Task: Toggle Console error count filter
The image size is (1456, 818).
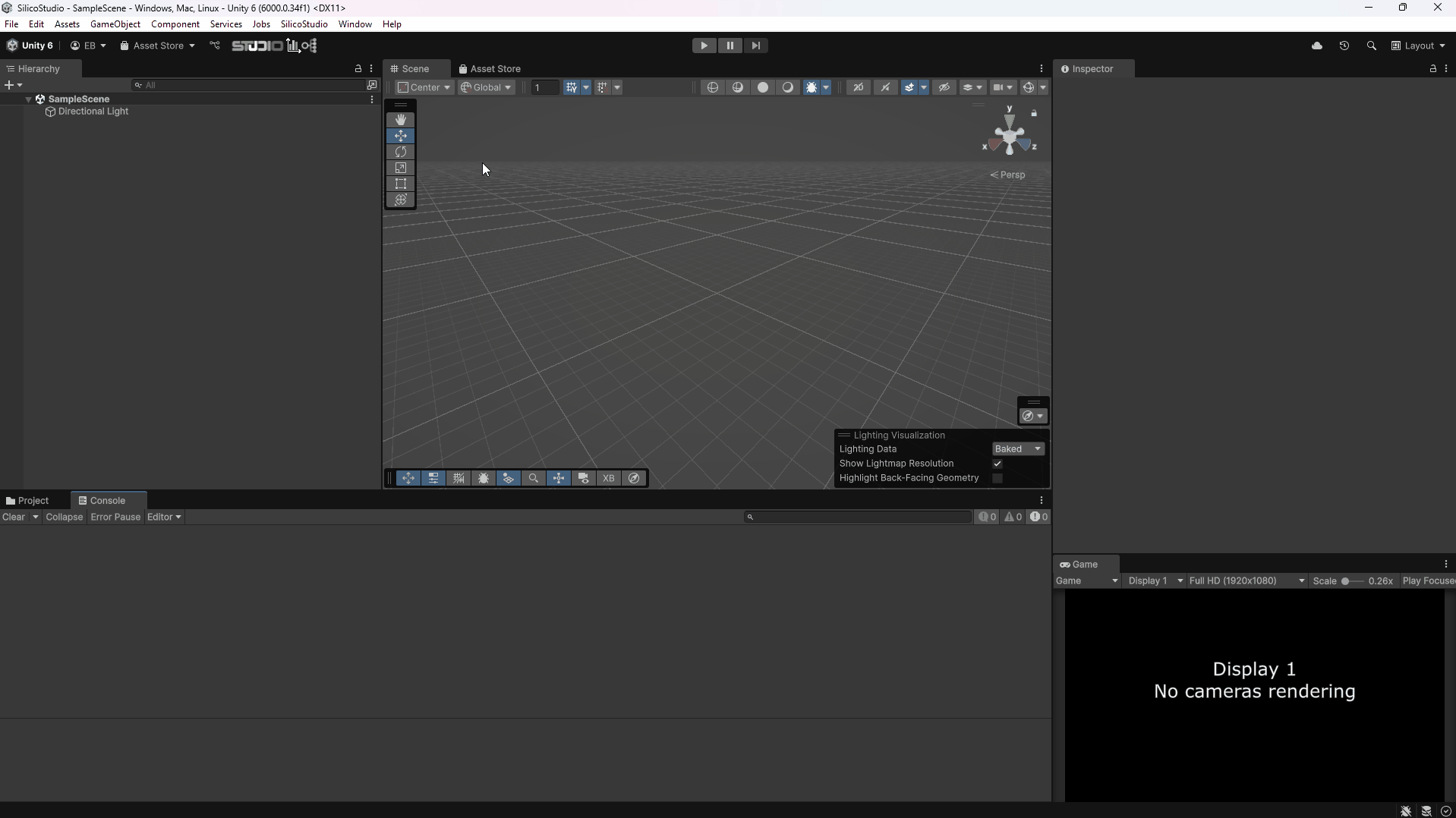Action: (x=1038, y=517)
